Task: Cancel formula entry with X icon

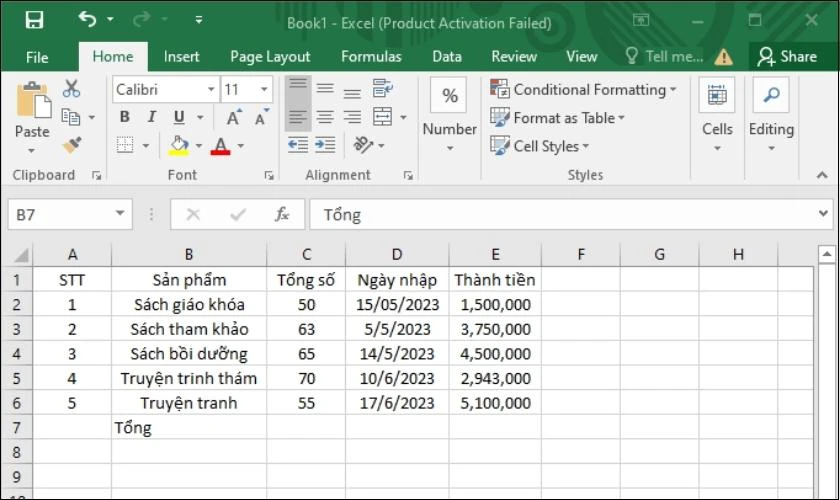Action: click(193, 214)
